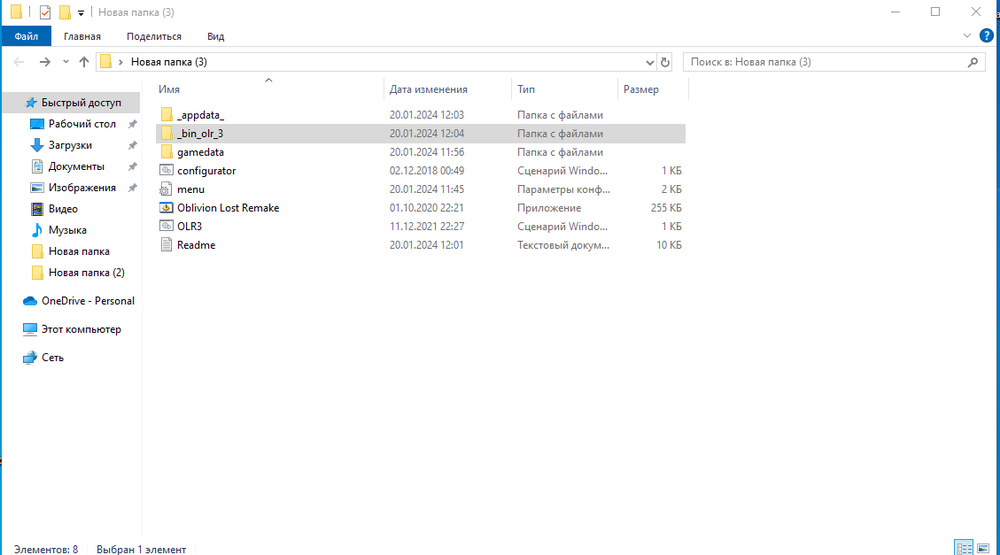This screenshot has height=555, width=1000.
Task: Open the Music sidebar item
Action: tap(67, 230)
